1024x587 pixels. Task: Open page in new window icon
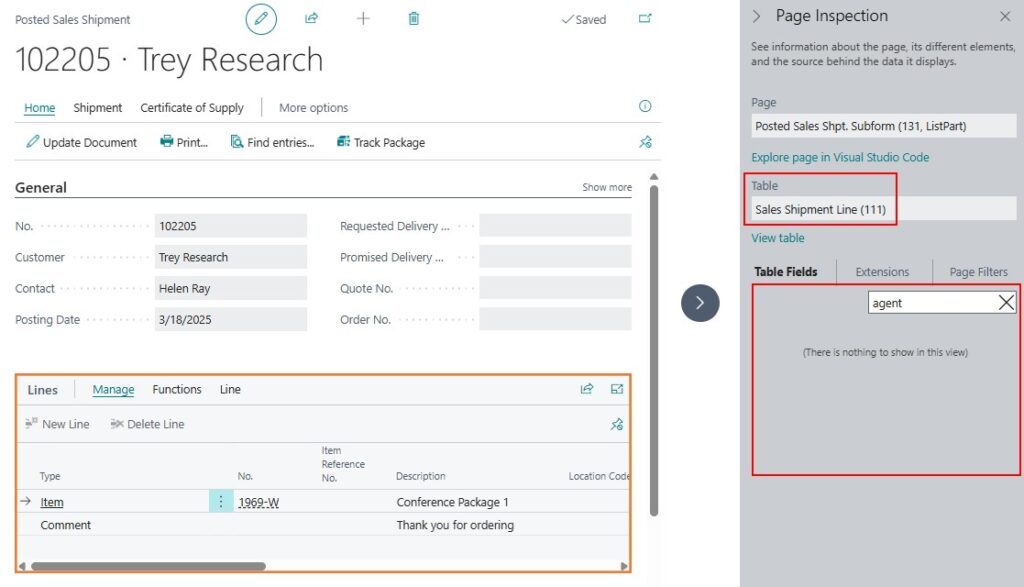[x=644, y=19]
